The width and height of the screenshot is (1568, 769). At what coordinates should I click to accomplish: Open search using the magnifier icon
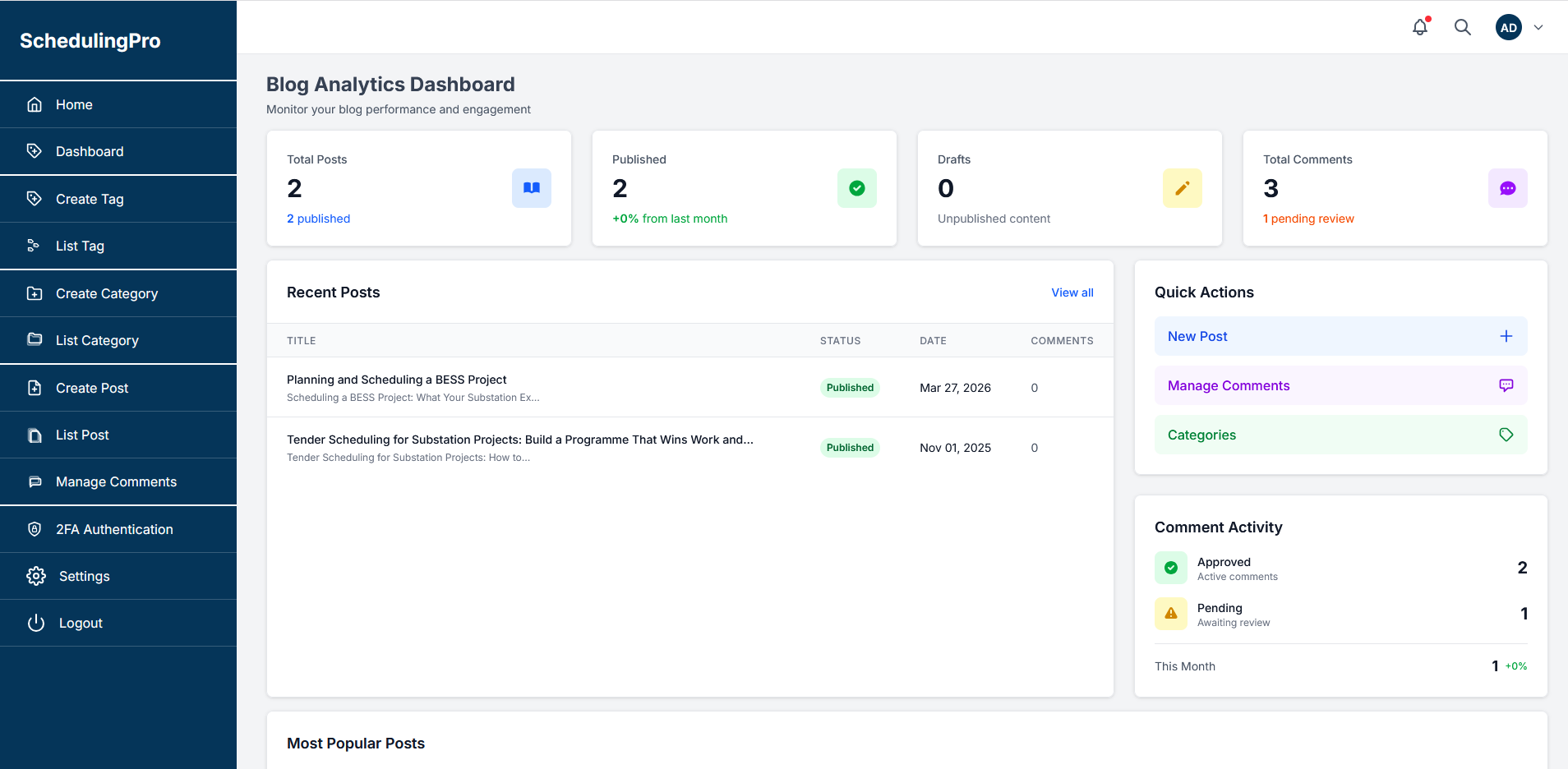[x=1462, y=26]
